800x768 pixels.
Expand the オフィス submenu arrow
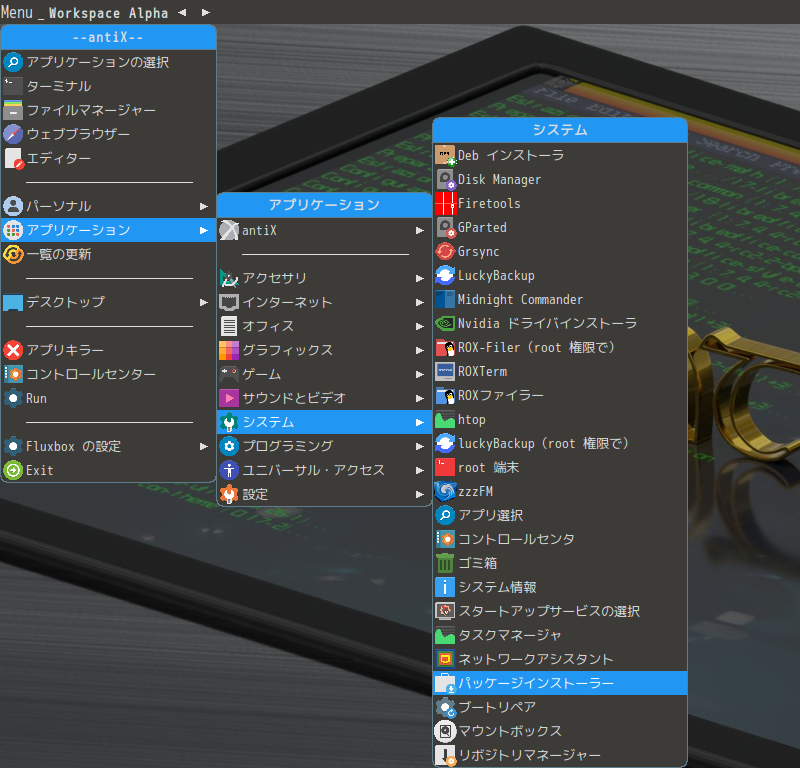419,326
